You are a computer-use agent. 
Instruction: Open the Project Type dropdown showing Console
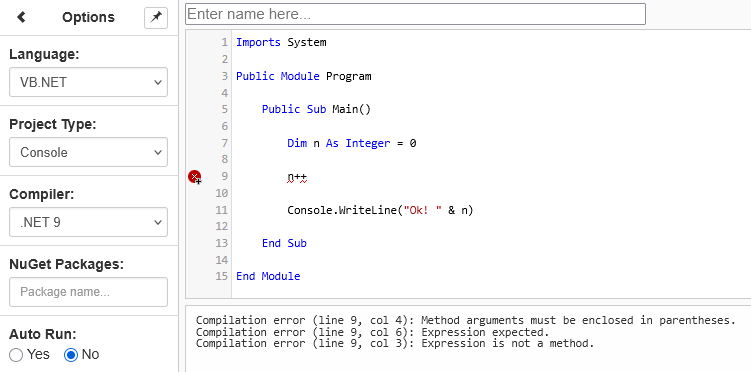[x=89, y=152]
